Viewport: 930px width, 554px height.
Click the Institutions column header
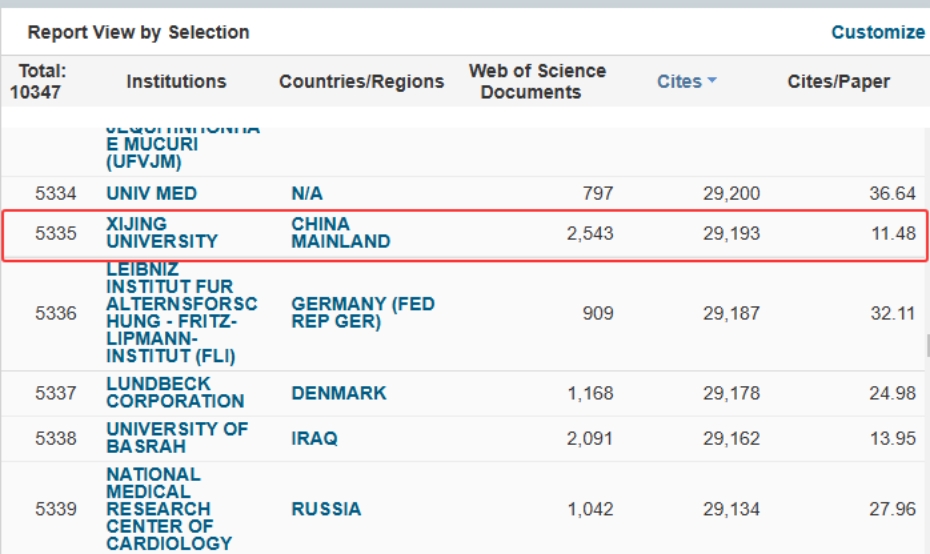(x=176, y=82)
